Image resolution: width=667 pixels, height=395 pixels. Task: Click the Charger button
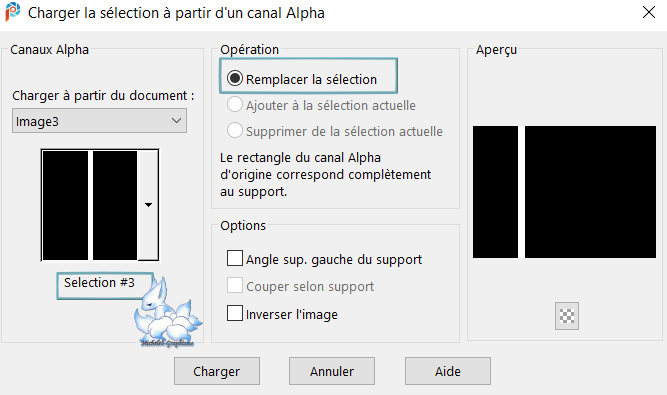click(217, 371)
